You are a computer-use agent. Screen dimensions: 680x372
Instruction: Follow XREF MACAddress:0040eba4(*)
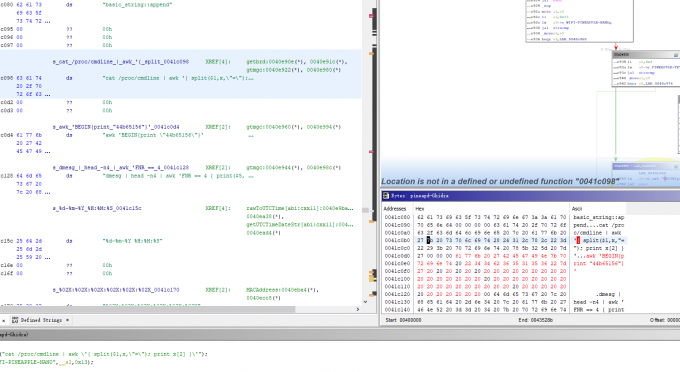tap(282, 290)
